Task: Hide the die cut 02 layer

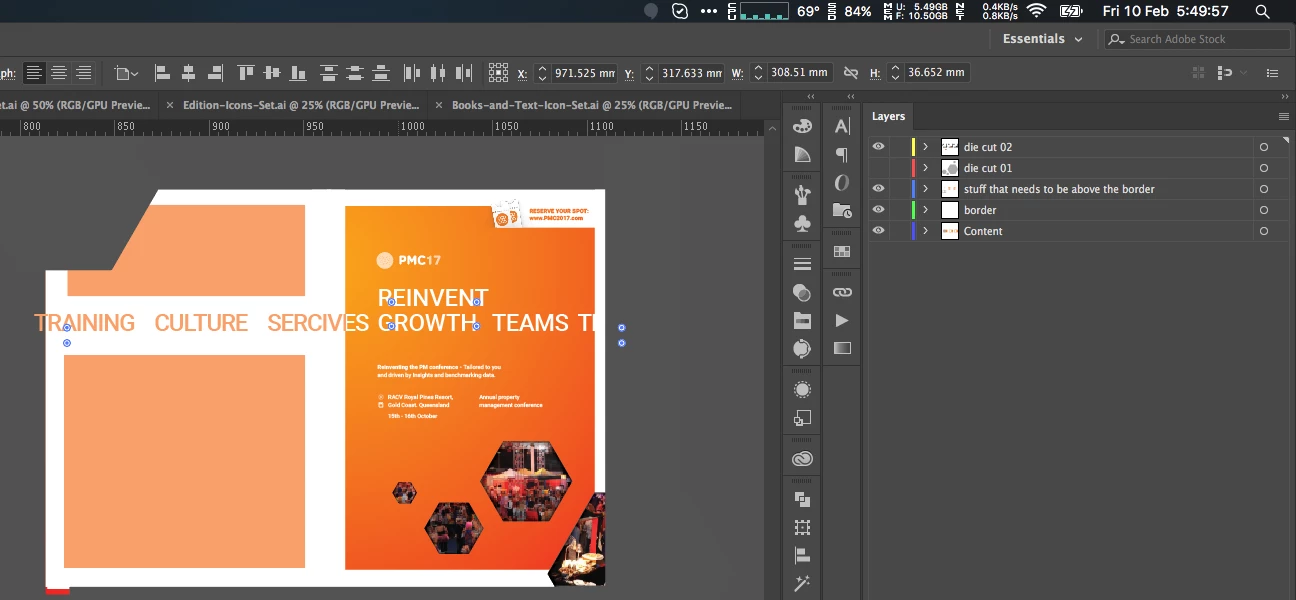Action: 878,147
